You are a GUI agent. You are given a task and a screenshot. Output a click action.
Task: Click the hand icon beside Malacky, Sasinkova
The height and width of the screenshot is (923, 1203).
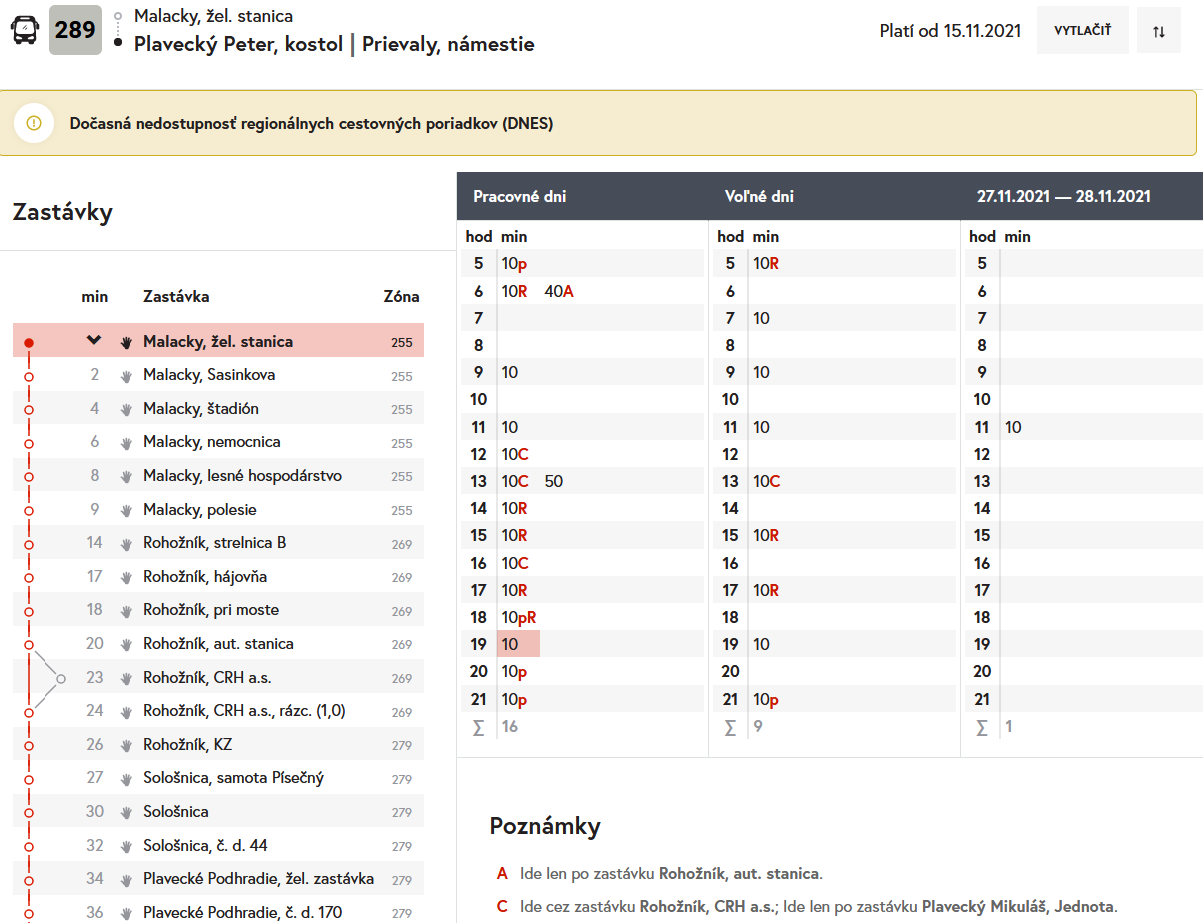(x=126, y=376)
